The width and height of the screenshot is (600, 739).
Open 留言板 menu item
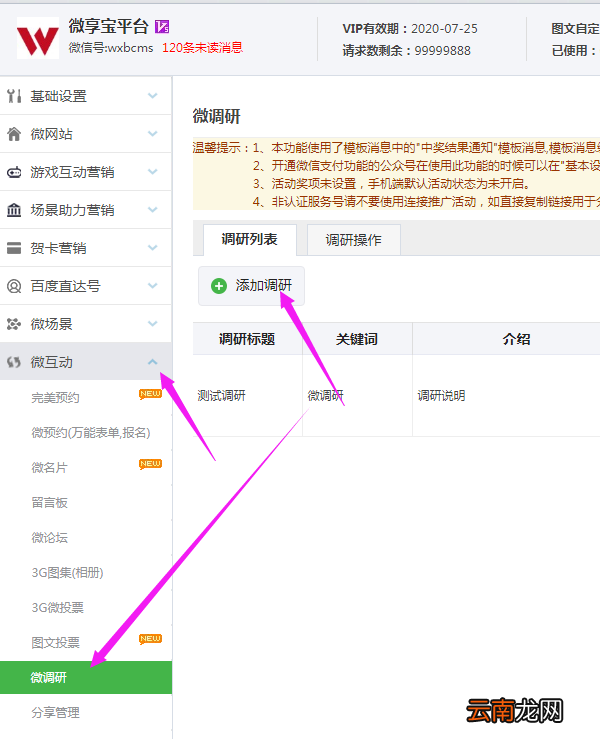click(49, 502)
